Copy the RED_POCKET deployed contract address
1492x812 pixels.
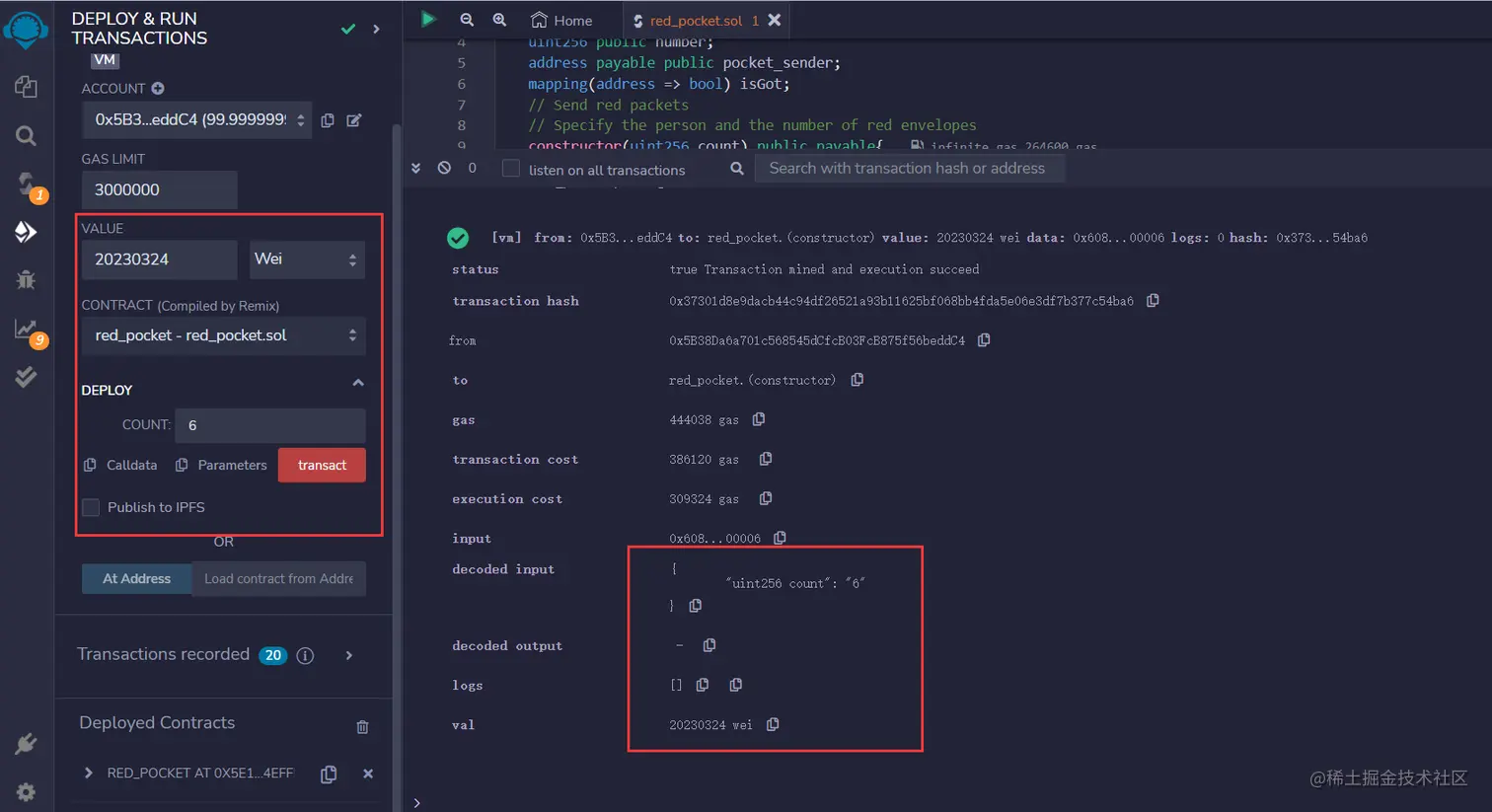point(329,775)
